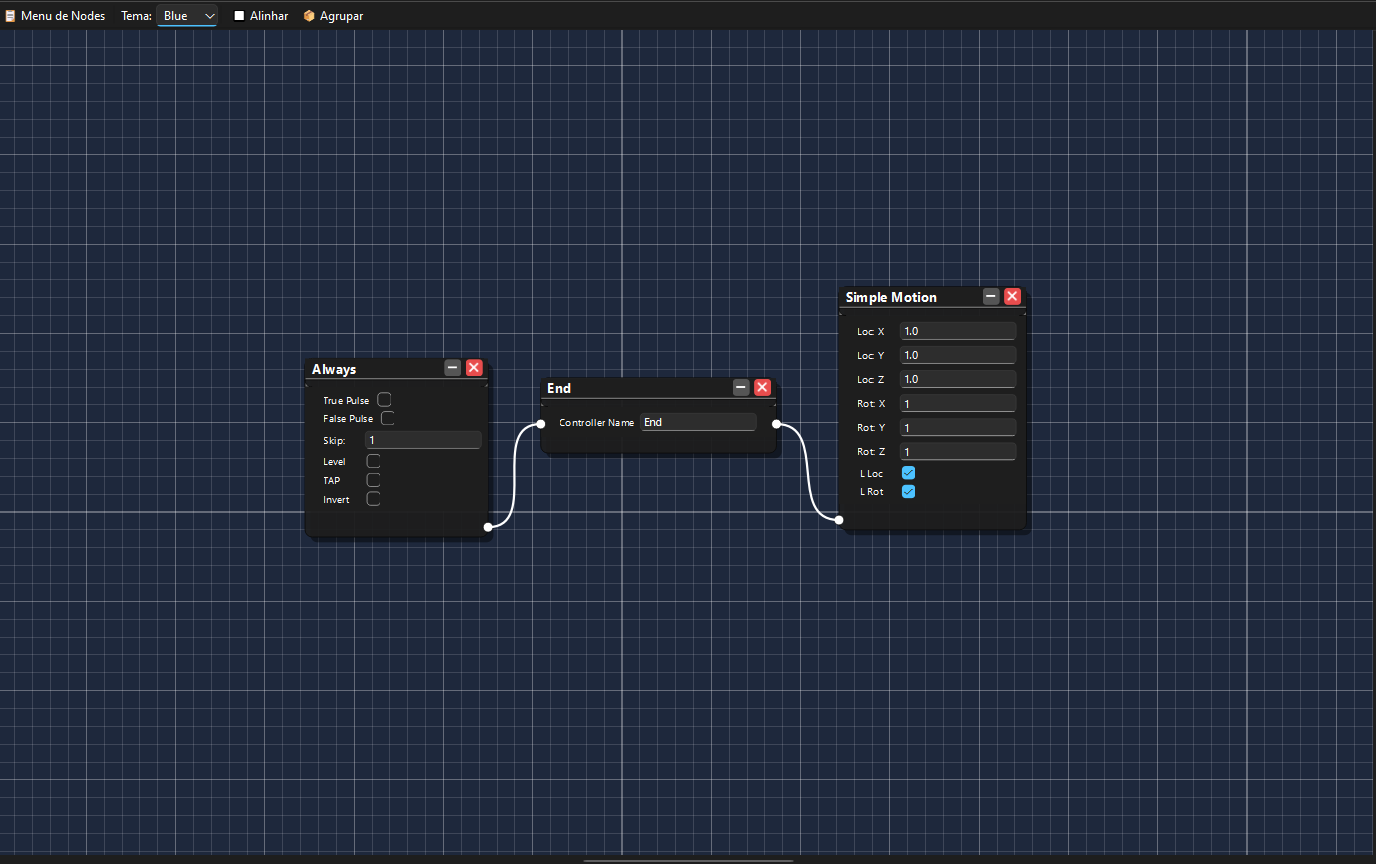Close the Always node
Screen dimensions: 1376x864
pos(474,368)
